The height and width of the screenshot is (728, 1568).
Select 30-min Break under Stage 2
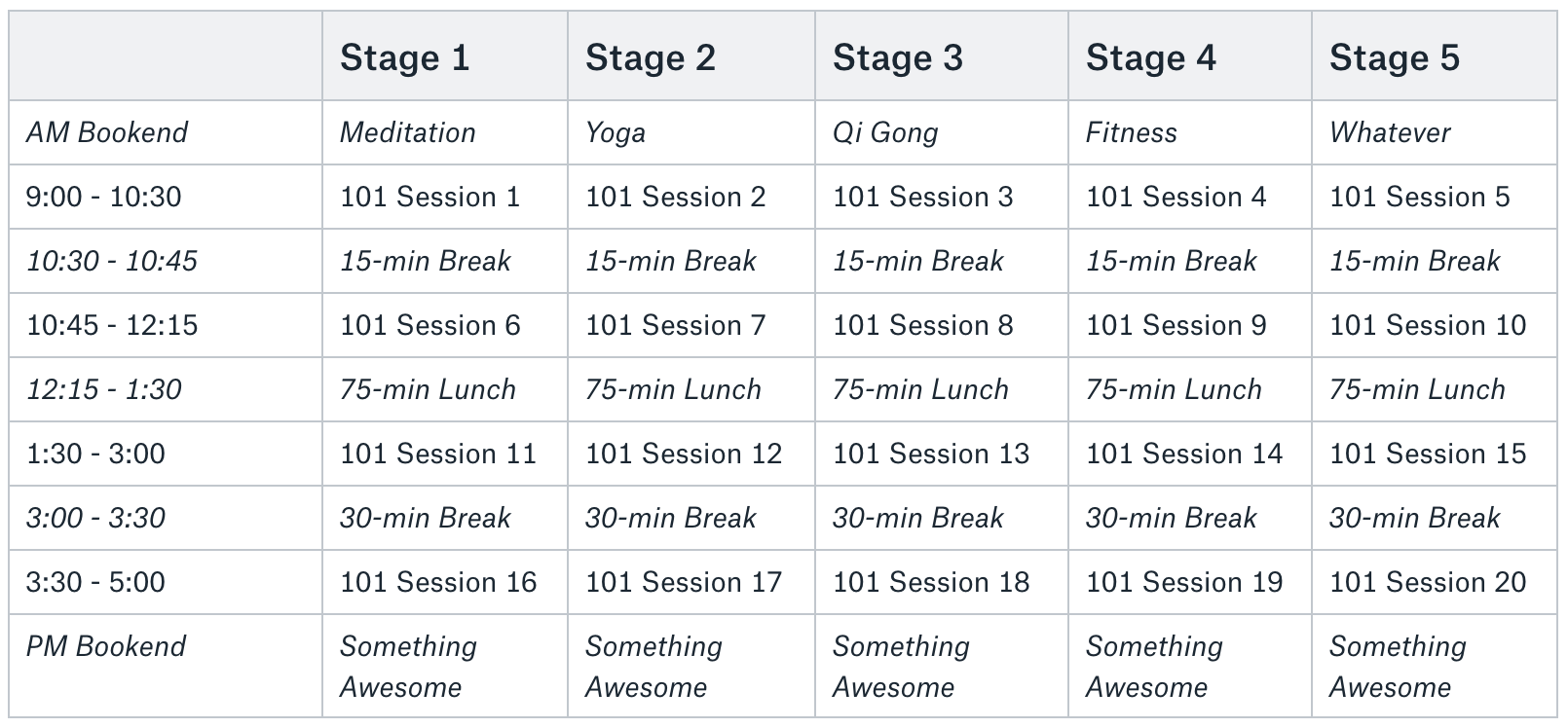[x=670, y=518]
